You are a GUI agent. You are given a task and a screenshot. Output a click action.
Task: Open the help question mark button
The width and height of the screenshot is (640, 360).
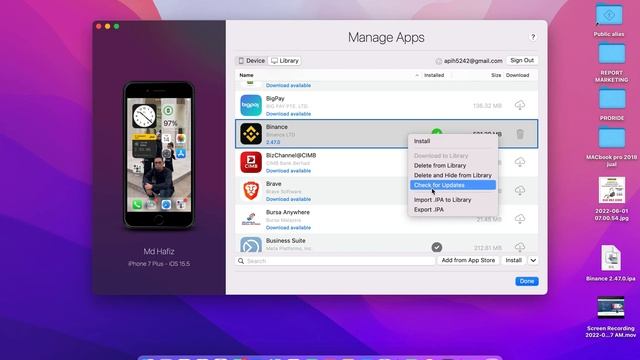[x=533, y=37]
